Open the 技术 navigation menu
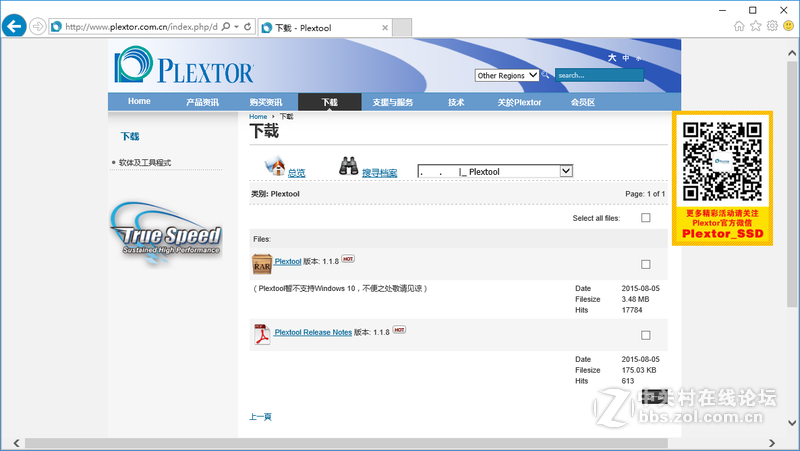The width and height of the screenshot is (800, 451). point(456,102)
